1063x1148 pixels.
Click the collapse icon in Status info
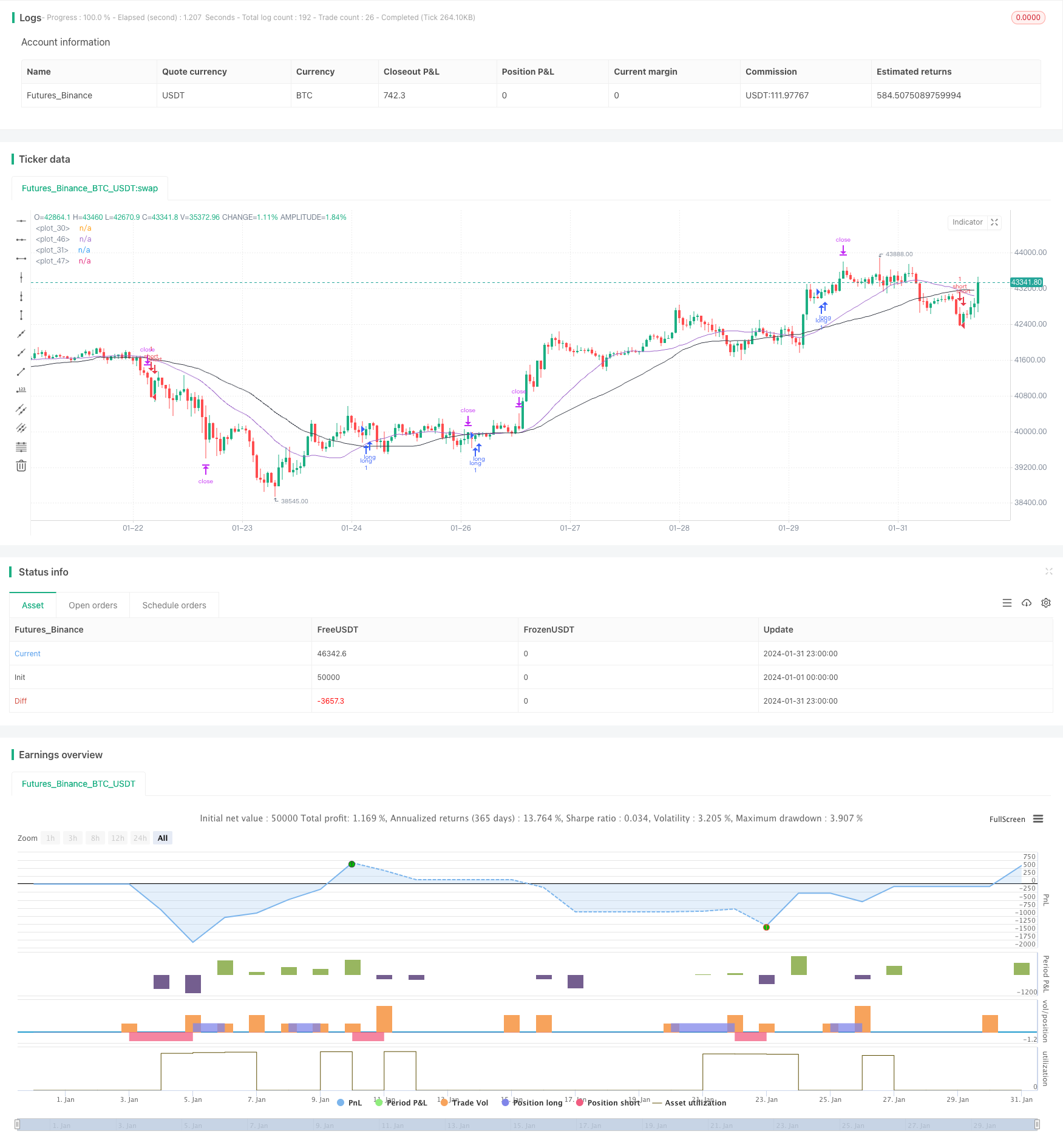point(1048,571)
